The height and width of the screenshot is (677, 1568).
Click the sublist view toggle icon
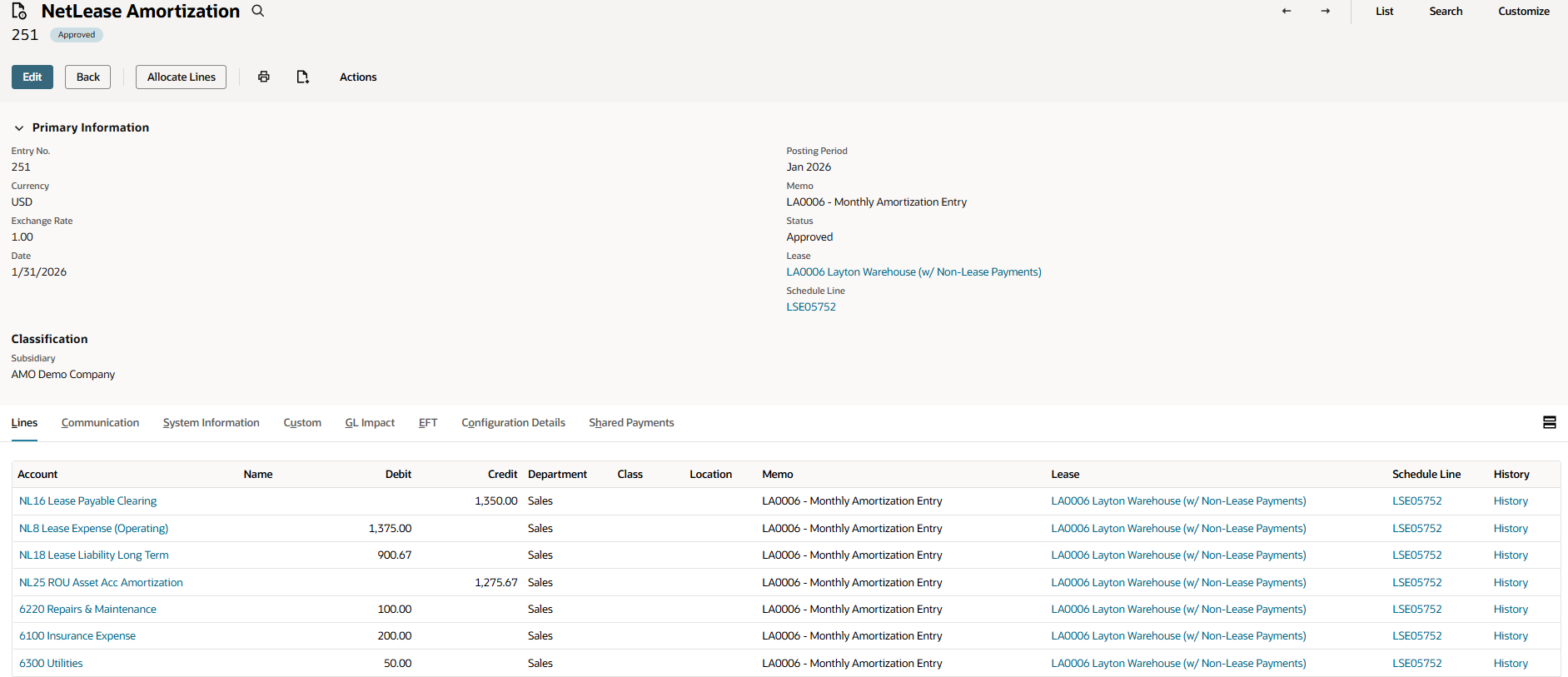pos(1549,422)
